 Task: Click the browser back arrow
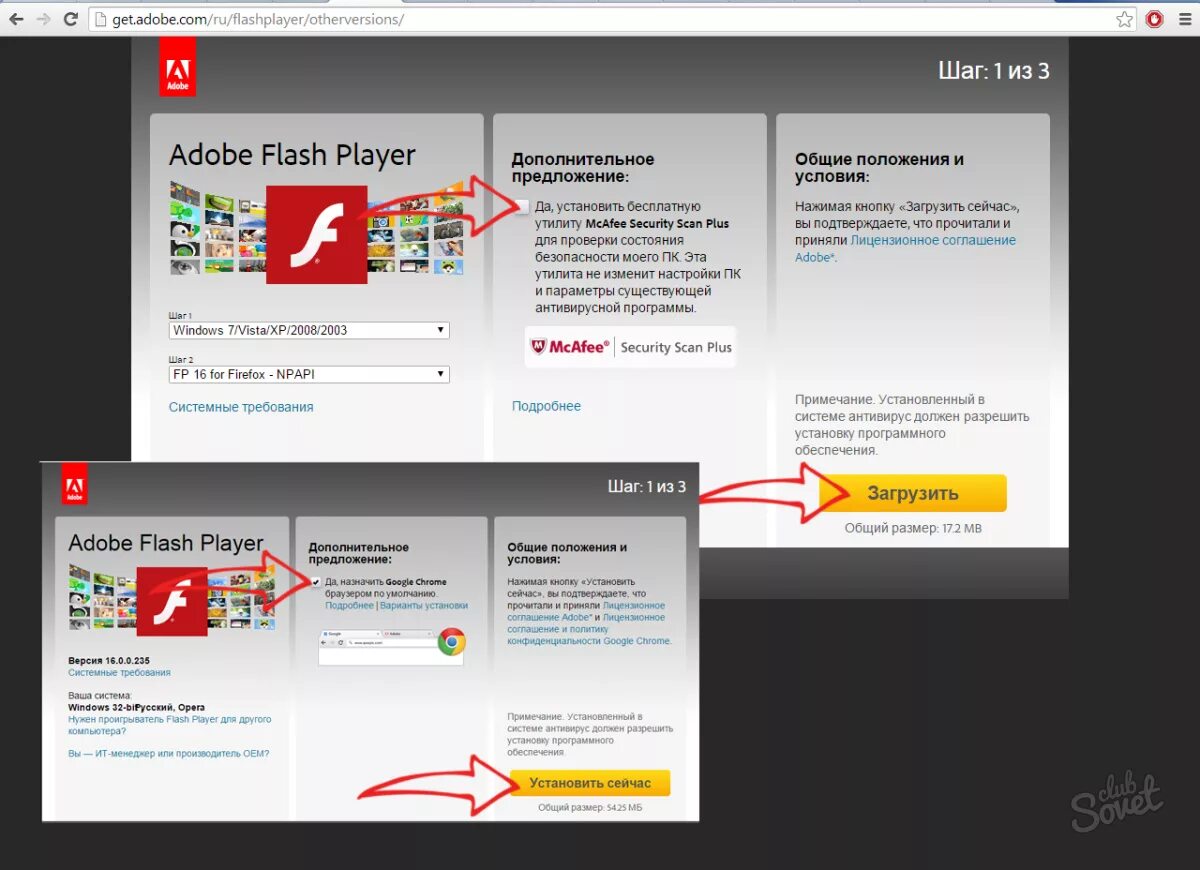coord(15,19)
